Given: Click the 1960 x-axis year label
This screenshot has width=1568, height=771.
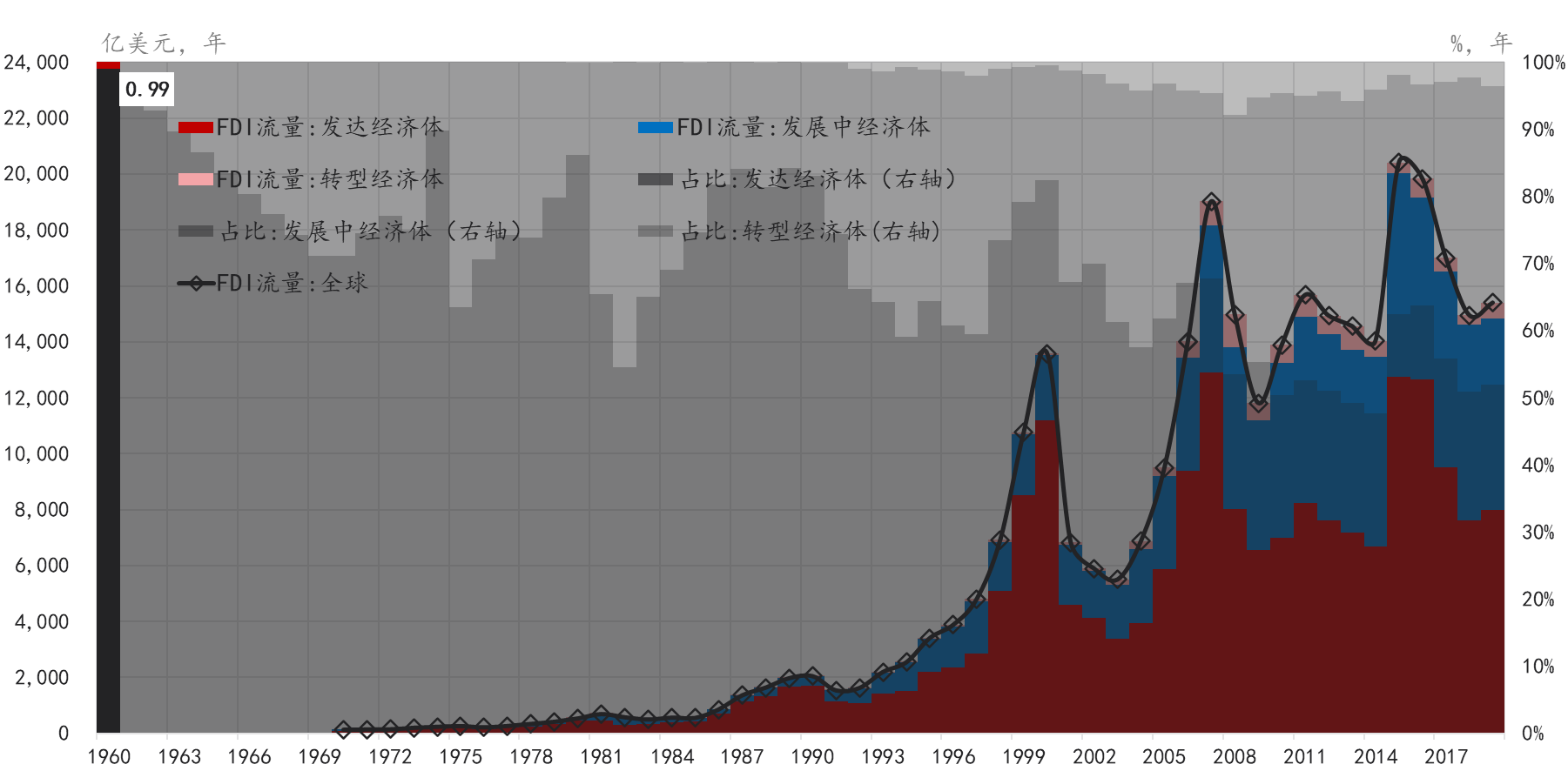Looking at the screenshot, I should (x=109, y=756).
